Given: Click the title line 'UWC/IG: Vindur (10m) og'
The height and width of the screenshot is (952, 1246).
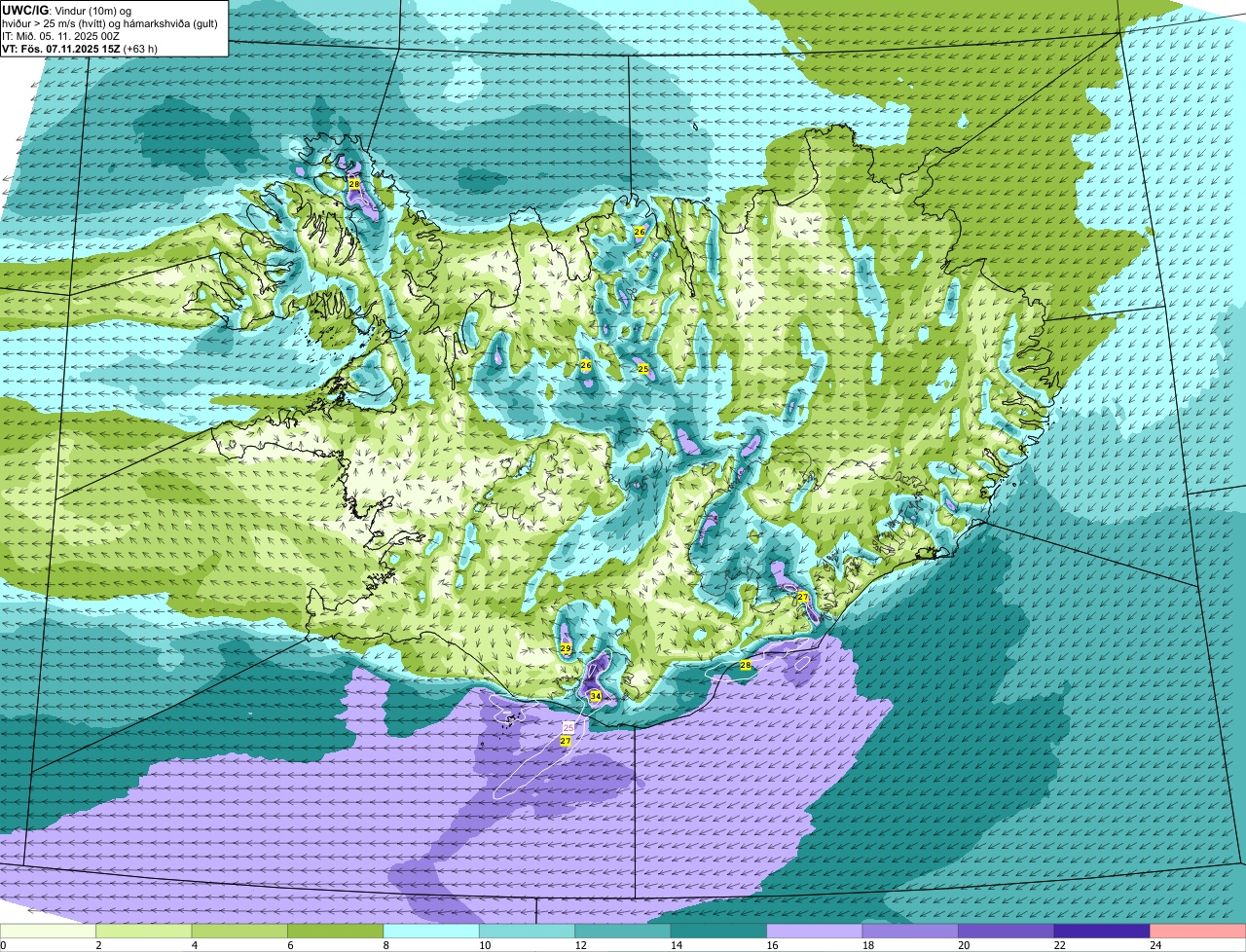Looking at the screenshot, I should (x=66, y=10).
